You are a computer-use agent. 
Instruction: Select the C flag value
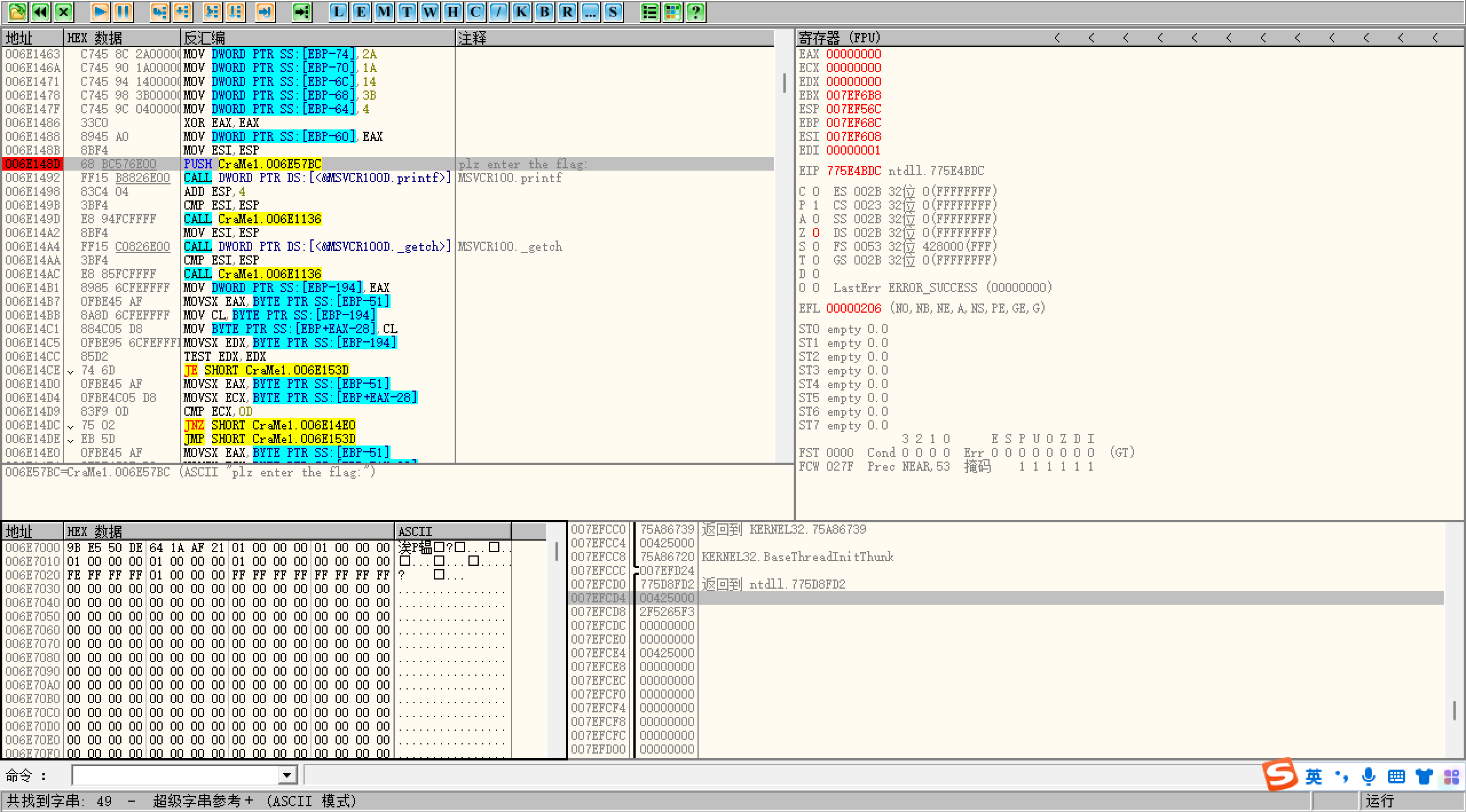point(816,191)
